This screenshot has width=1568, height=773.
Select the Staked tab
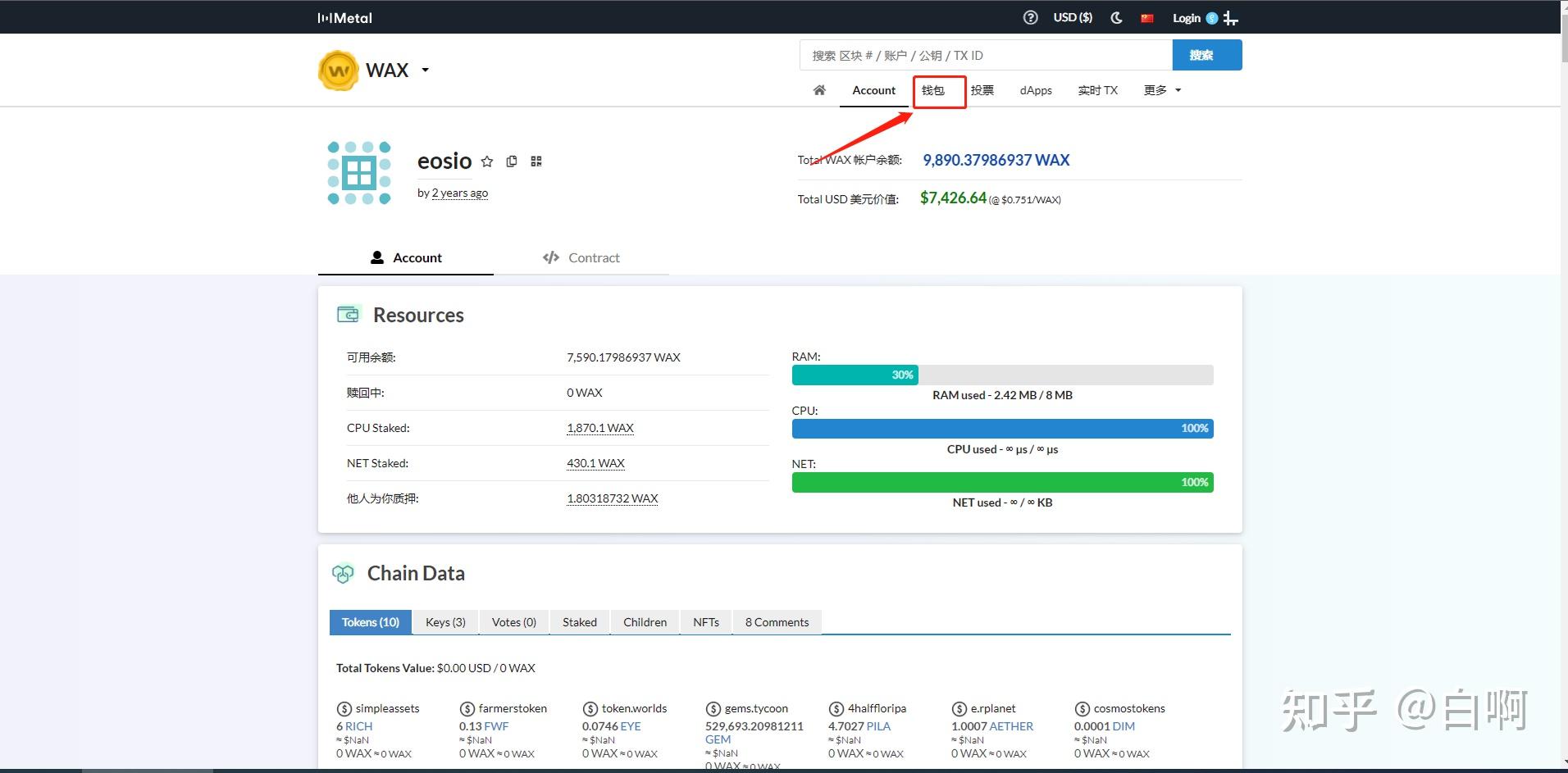tap(580, 622)
